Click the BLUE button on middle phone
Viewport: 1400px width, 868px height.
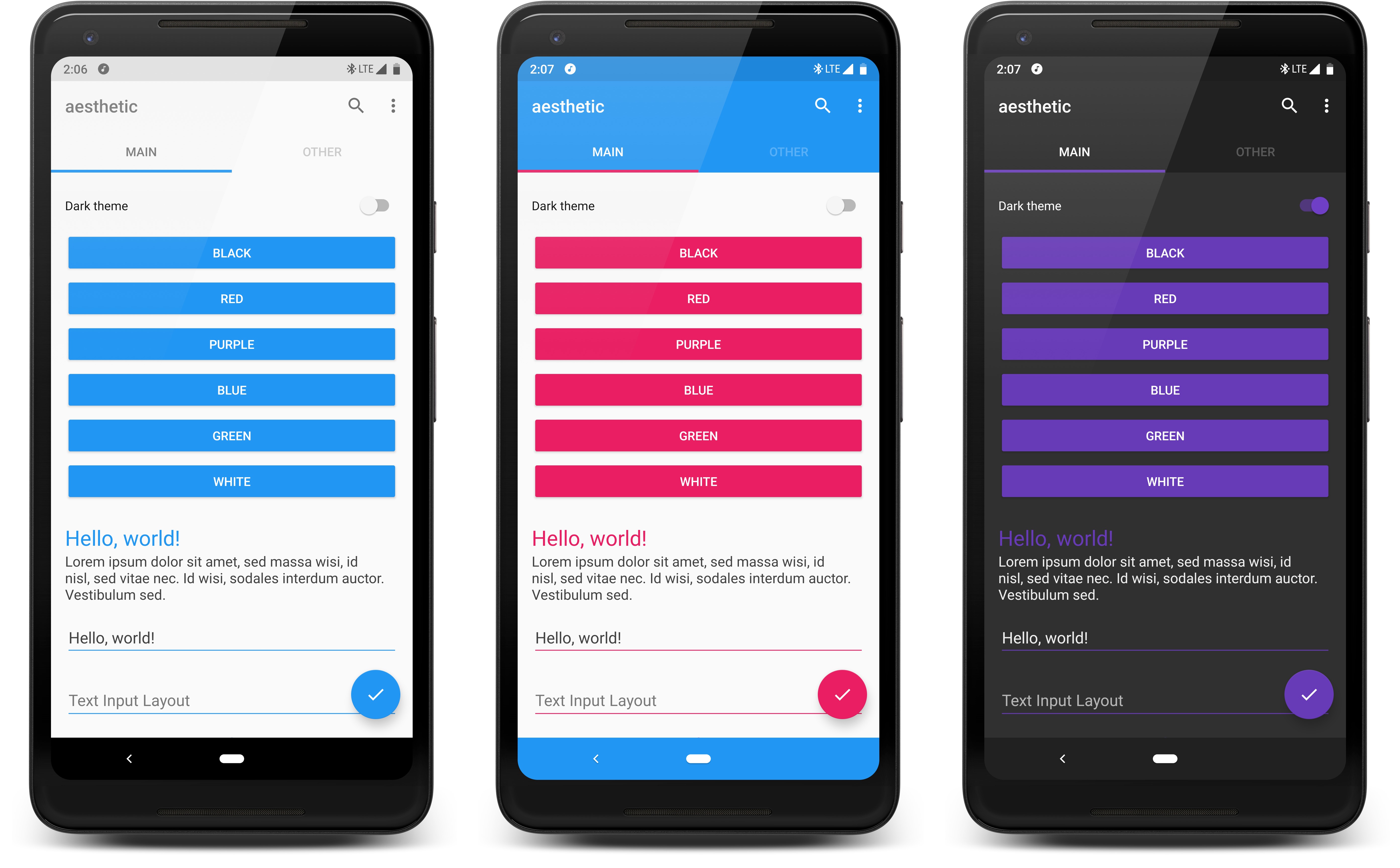(x=697, y=390)
